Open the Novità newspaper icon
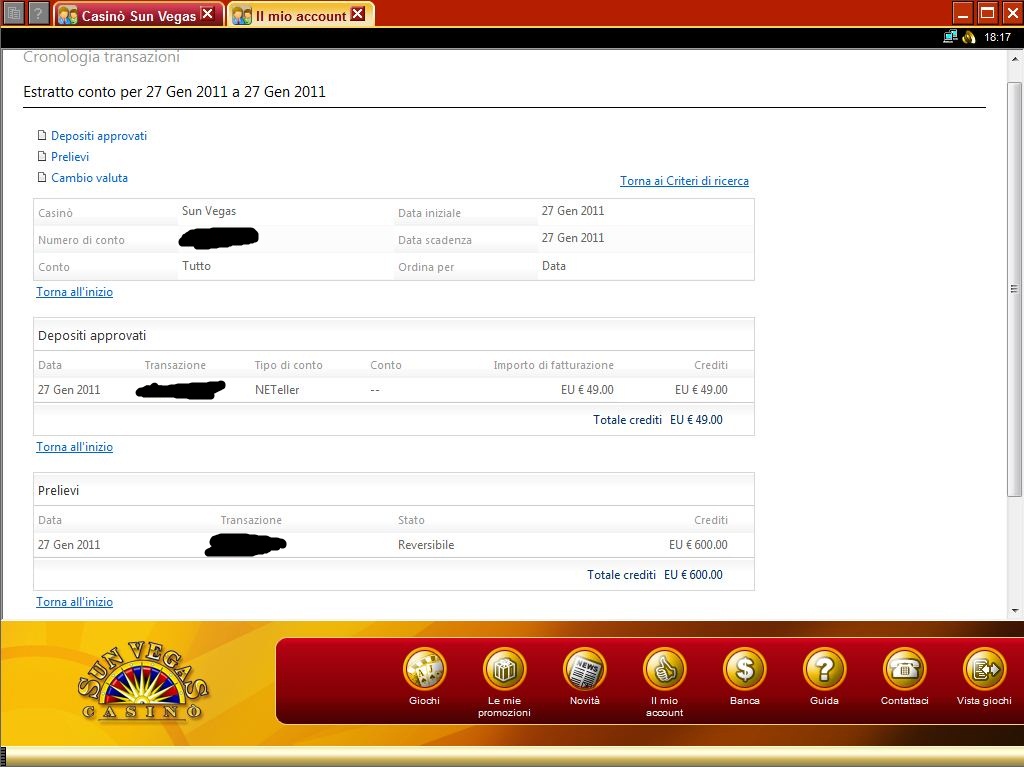This screenshot has width=1024, height=767. (x=584, y=669)
